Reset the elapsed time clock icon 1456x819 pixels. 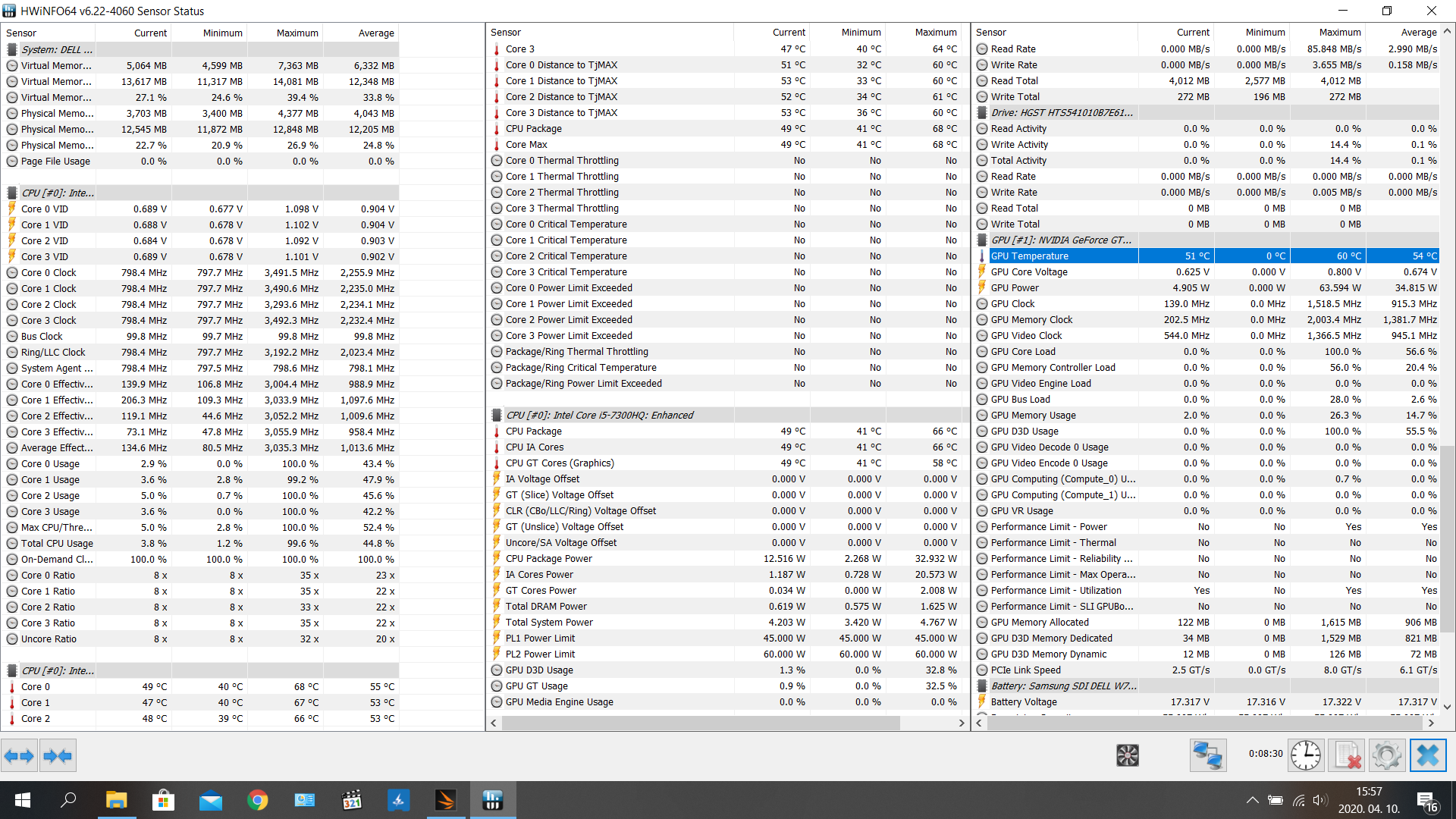click(1306, 755)
